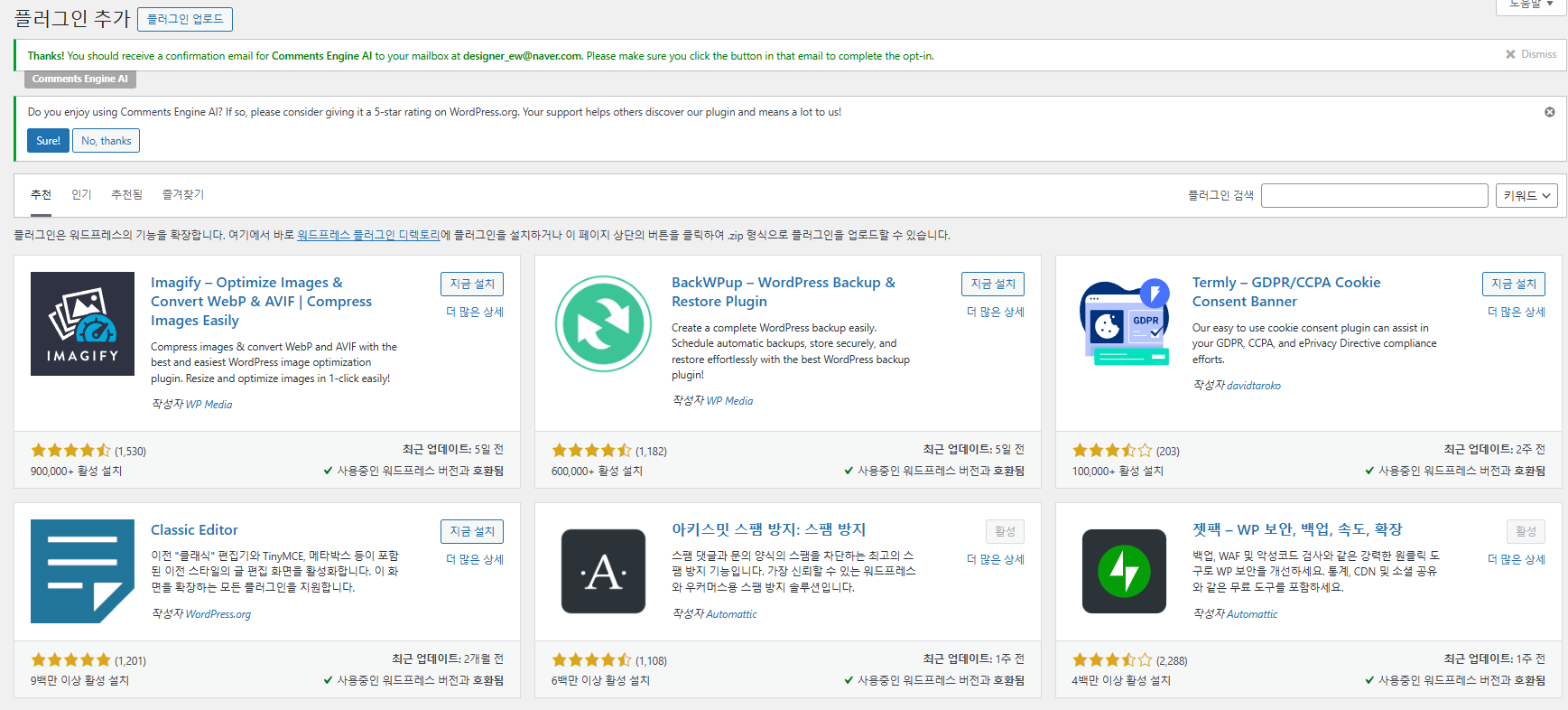Switch to the 즐겨찾기 tab
The width and height of the screenshot is (1568, 710).
(x=183, y=195)
